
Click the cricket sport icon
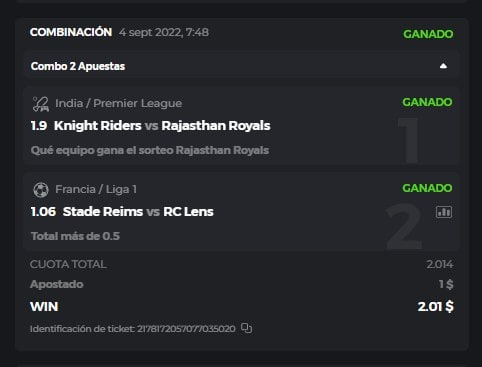point(41,104)
